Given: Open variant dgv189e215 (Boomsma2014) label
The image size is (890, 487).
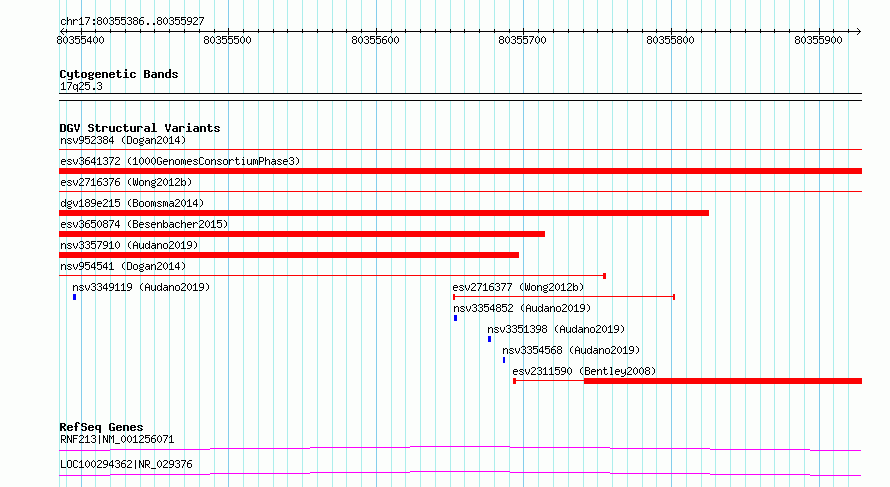Looking at the screenshot, I should (132, 203).
